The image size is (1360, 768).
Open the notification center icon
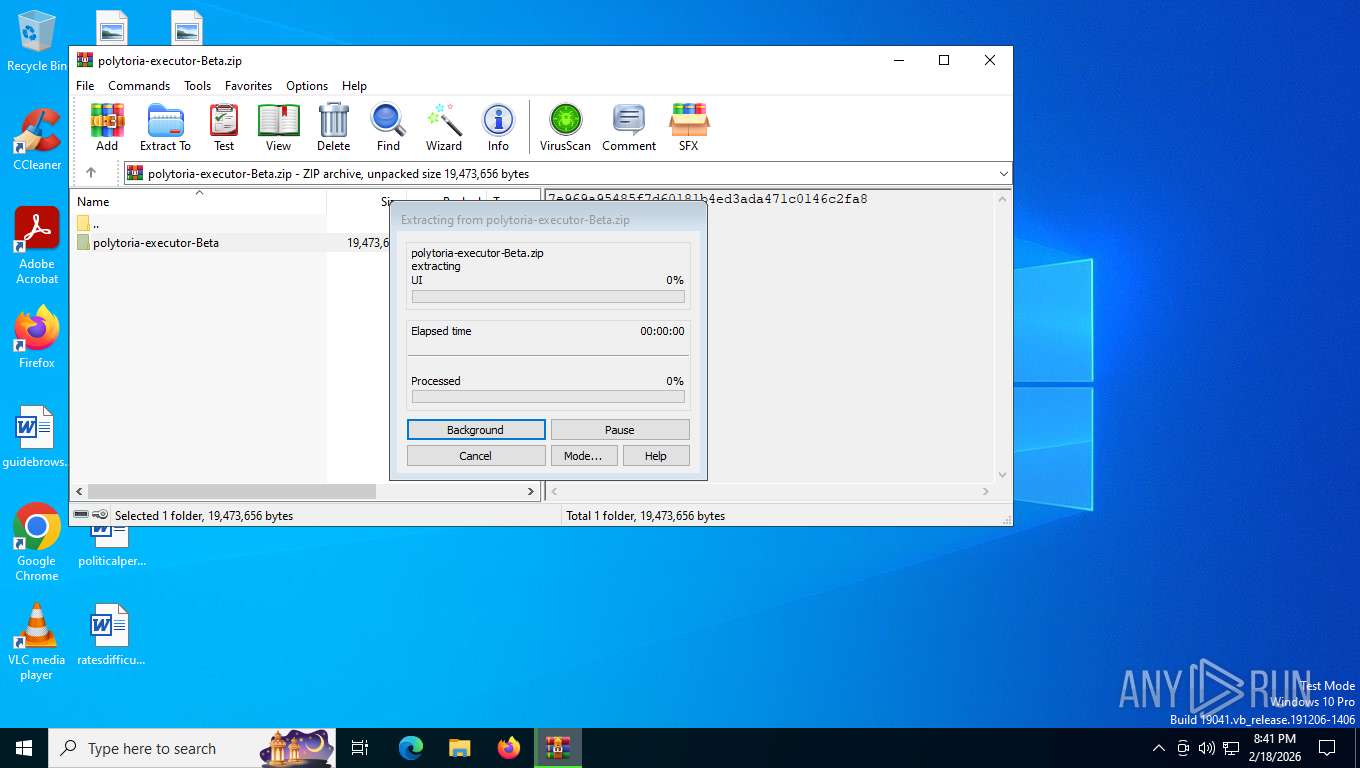(x=1327, y=748)
